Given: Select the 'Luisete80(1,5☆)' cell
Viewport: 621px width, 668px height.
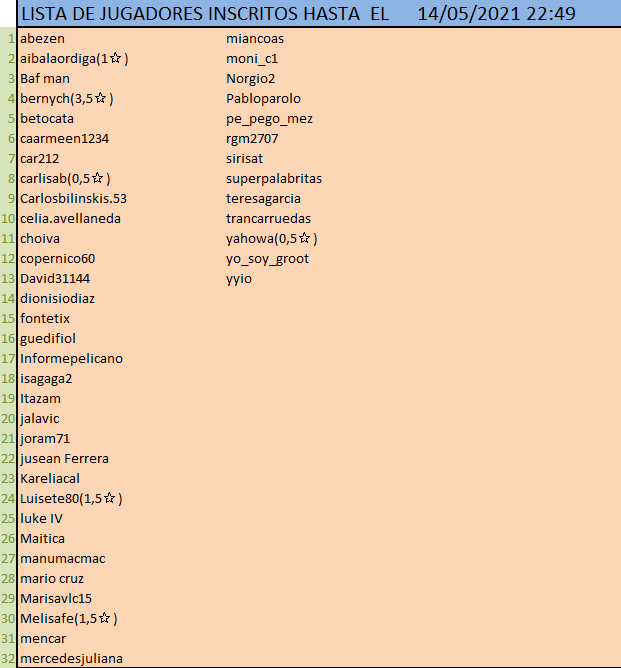Looking at the screenshot, I should coord(71,498).
